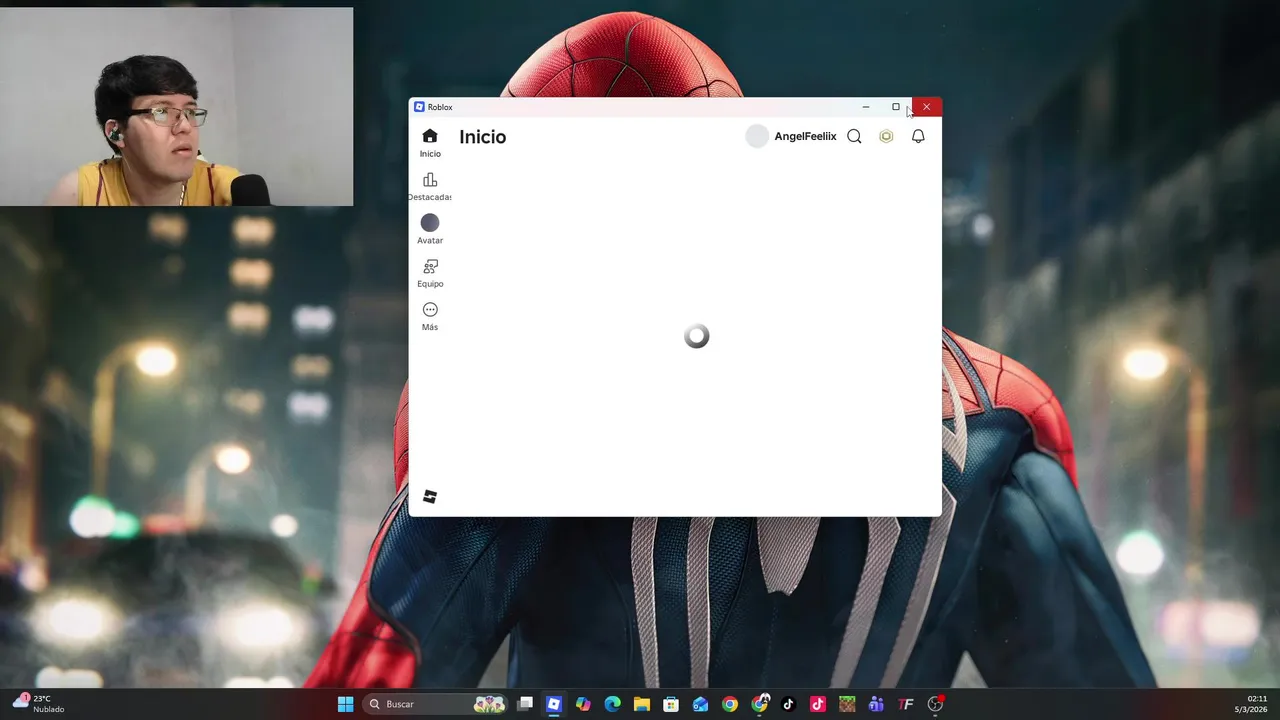Screen dimensions: 1280x720
Task: Open the Windows Start menu
Action: pos(345,704)
